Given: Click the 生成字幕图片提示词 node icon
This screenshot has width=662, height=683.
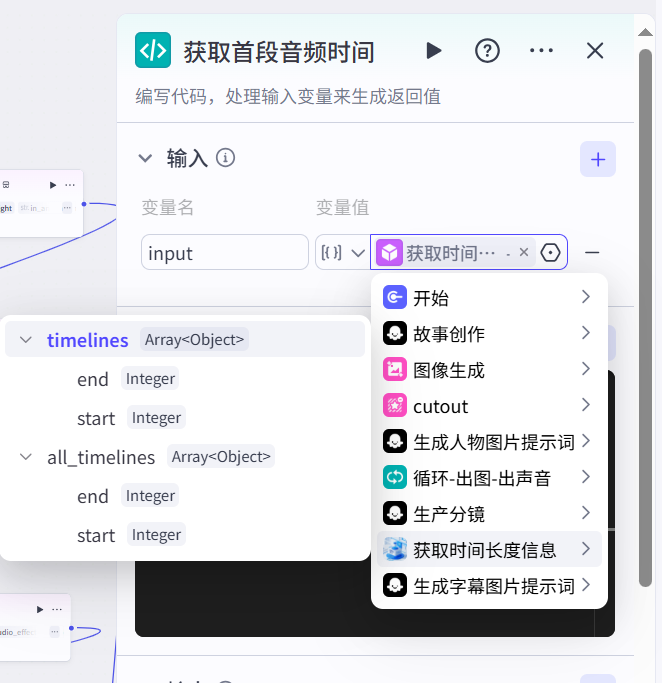Looking at the screenshot, I should point(395,585).
